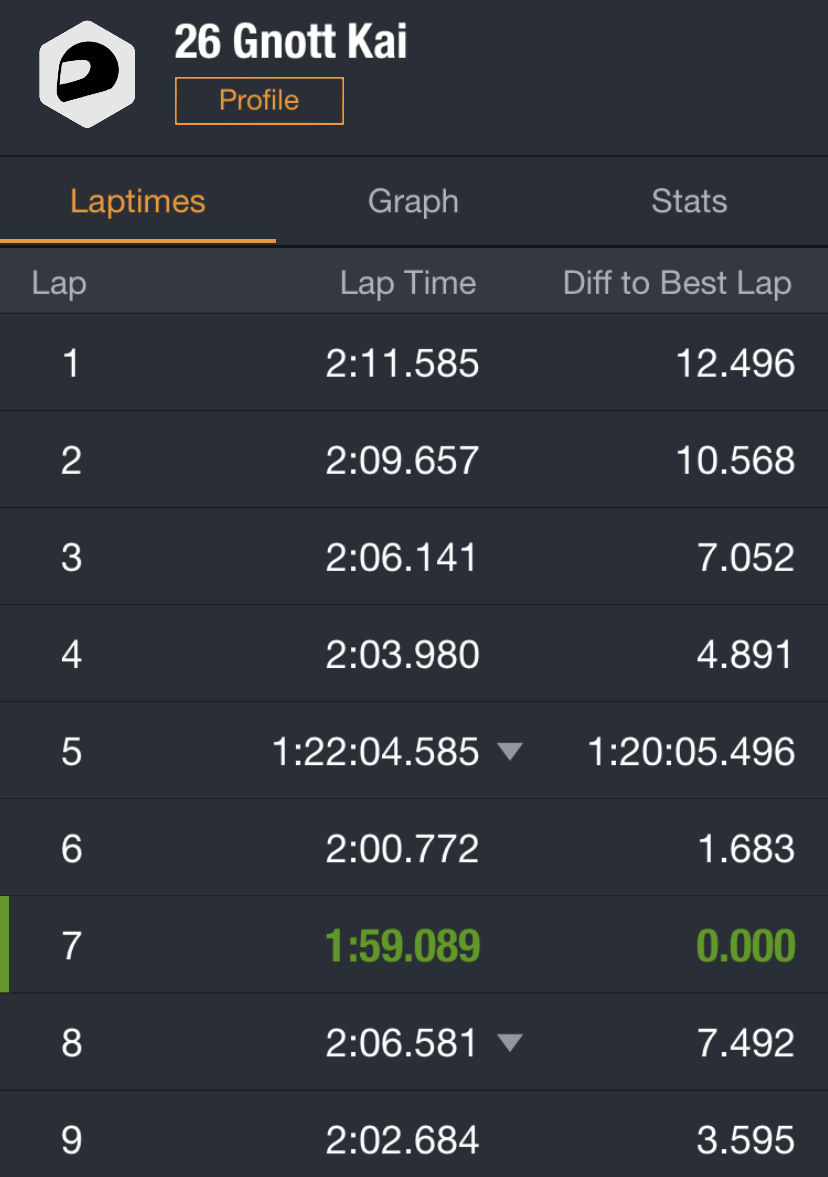The image size is (828, 1177).
Task: Switch to the Graph tab
Action: 413,201
